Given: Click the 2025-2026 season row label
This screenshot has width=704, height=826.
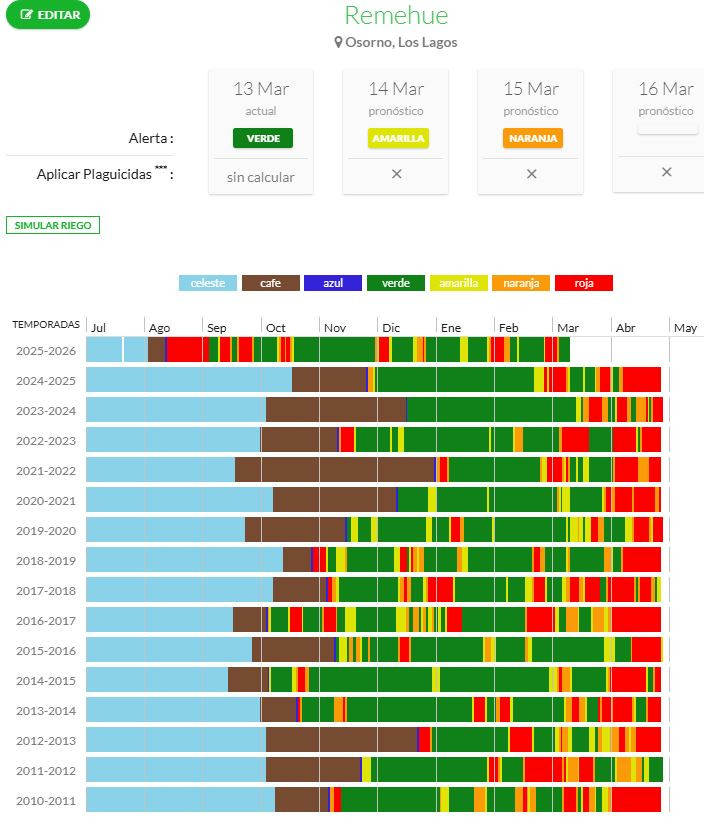Looking at the screenshot, I should tap(46, 351).
